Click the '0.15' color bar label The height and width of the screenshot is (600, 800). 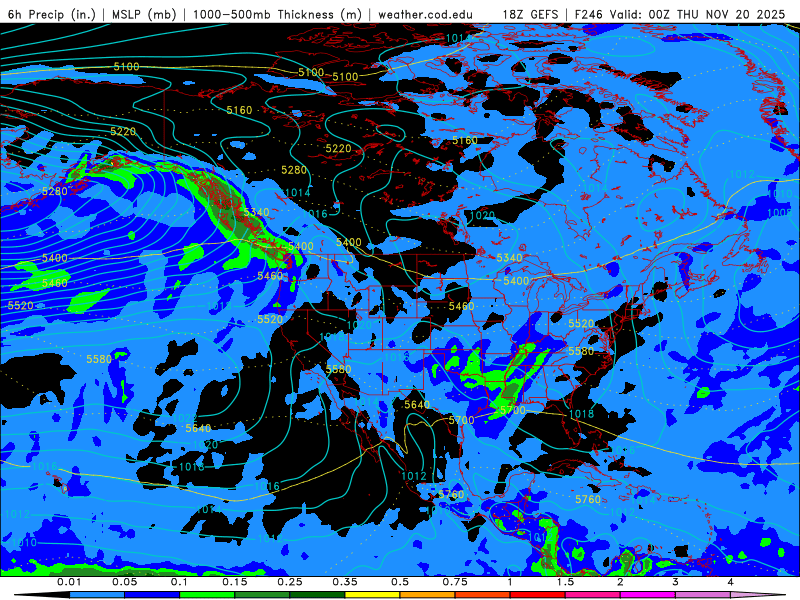click(x=235, y=582)
